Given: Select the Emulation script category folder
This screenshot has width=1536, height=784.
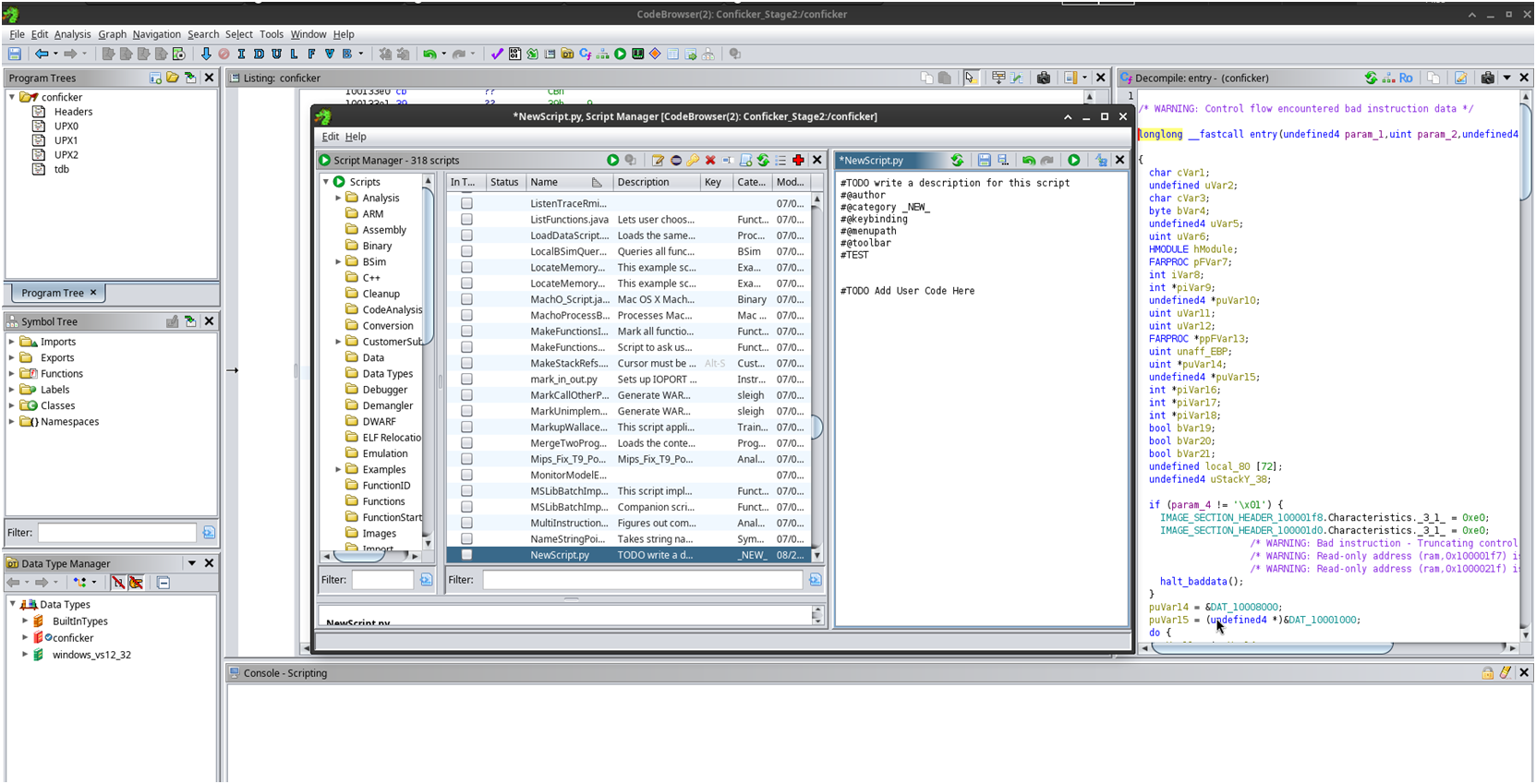Looking at the screenshot, I should (x=384, y=453).
